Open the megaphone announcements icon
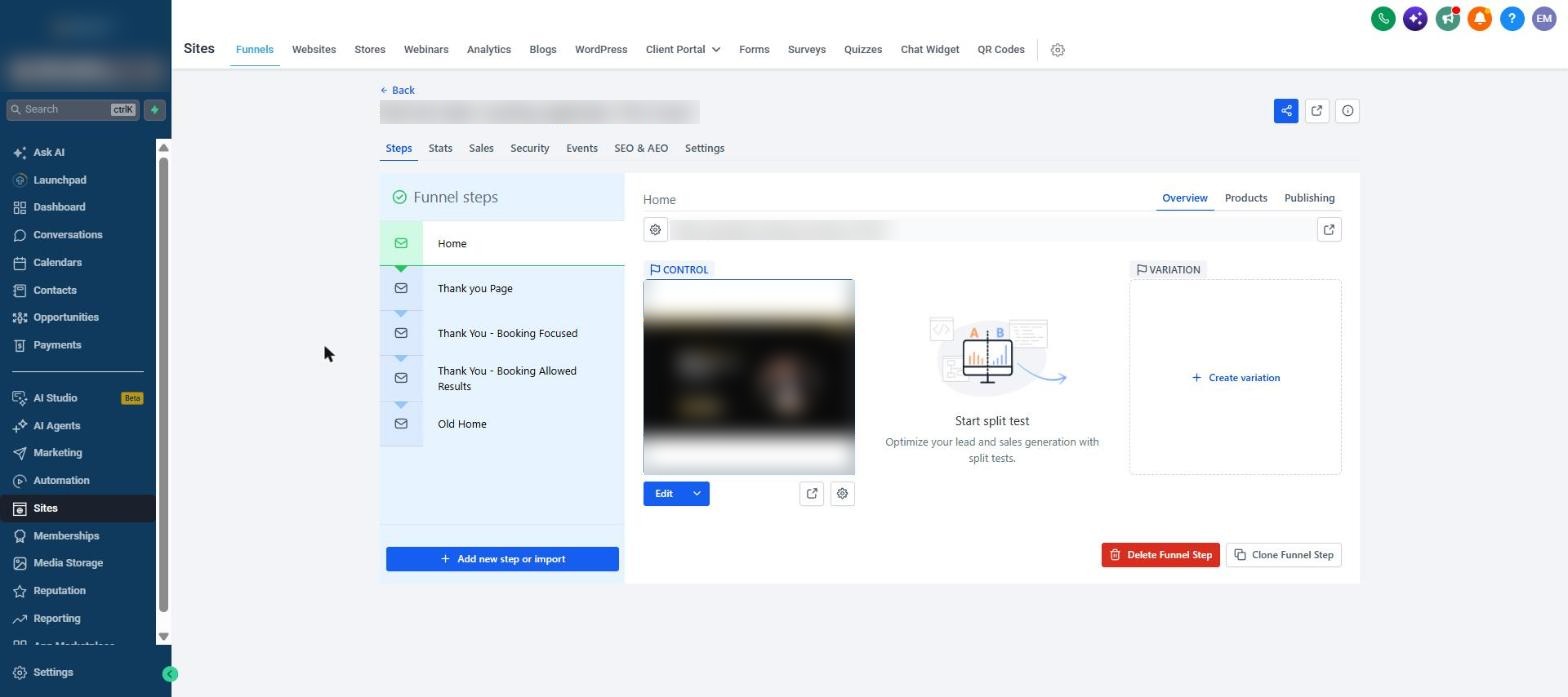1568x697 pixels. coord(1447,18)
